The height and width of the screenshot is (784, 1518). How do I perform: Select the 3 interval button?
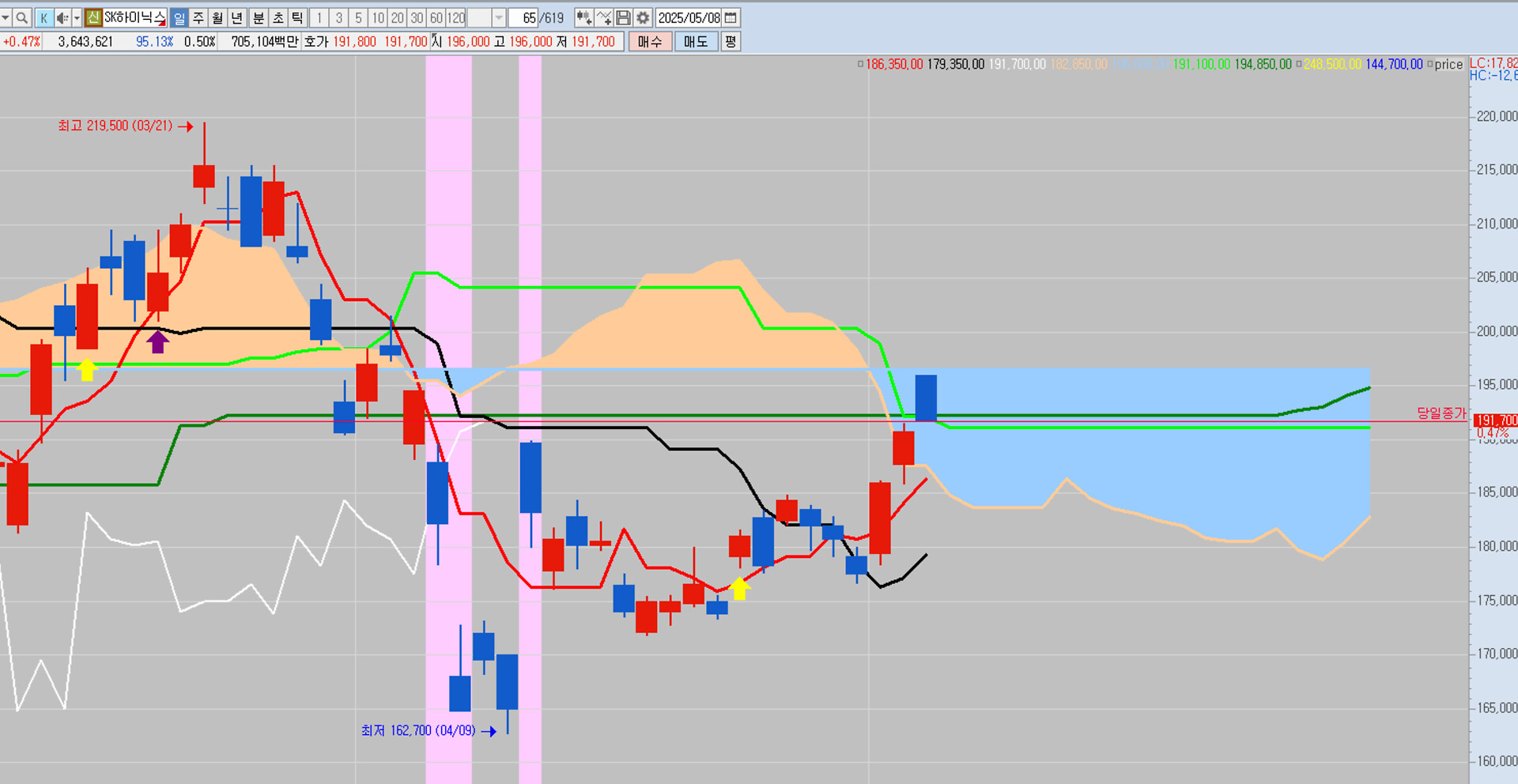(339, 17)
